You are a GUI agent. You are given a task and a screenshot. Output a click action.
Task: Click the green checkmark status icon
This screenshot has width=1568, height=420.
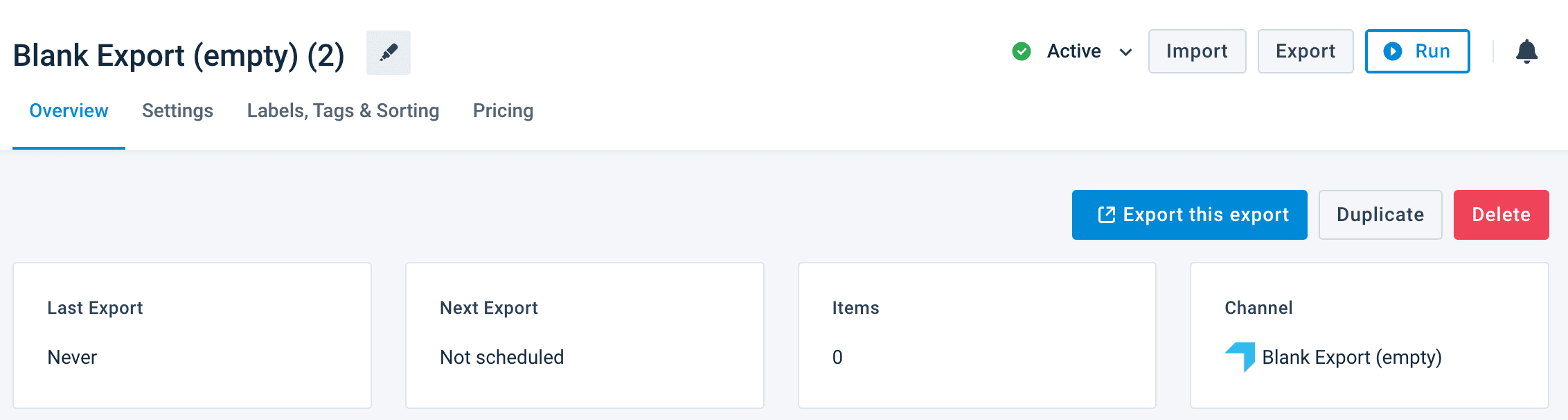tap(1022, 51)
